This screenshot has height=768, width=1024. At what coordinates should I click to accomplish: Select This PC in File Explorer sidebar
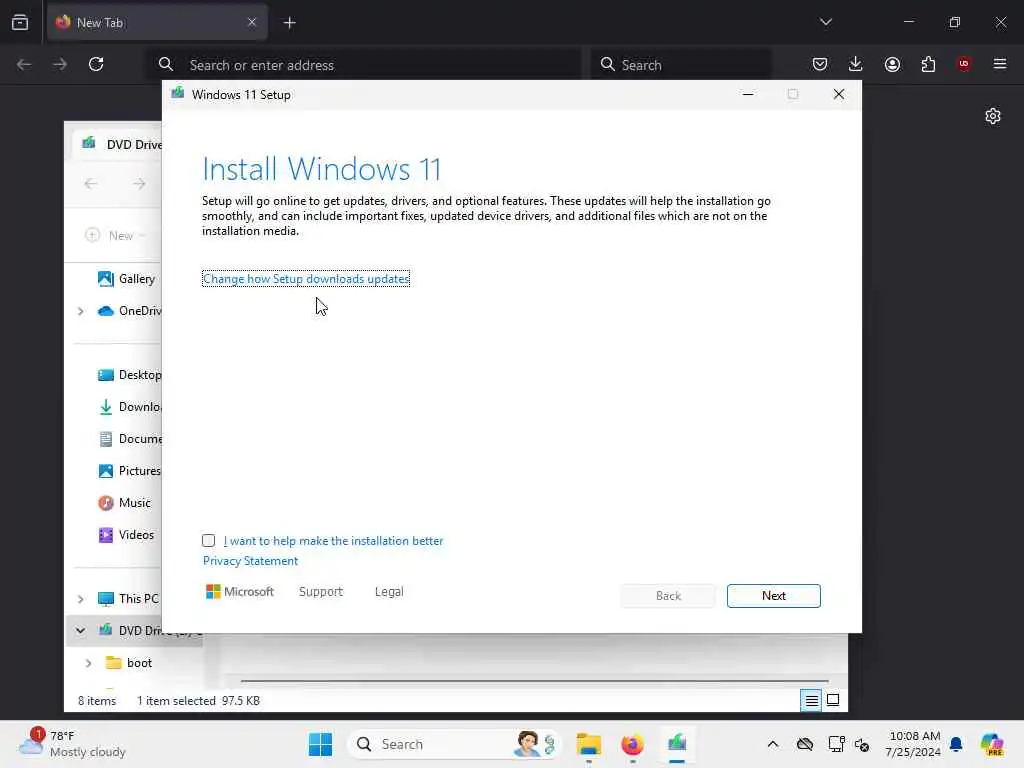pyautogui.click(x=128, y=599)
